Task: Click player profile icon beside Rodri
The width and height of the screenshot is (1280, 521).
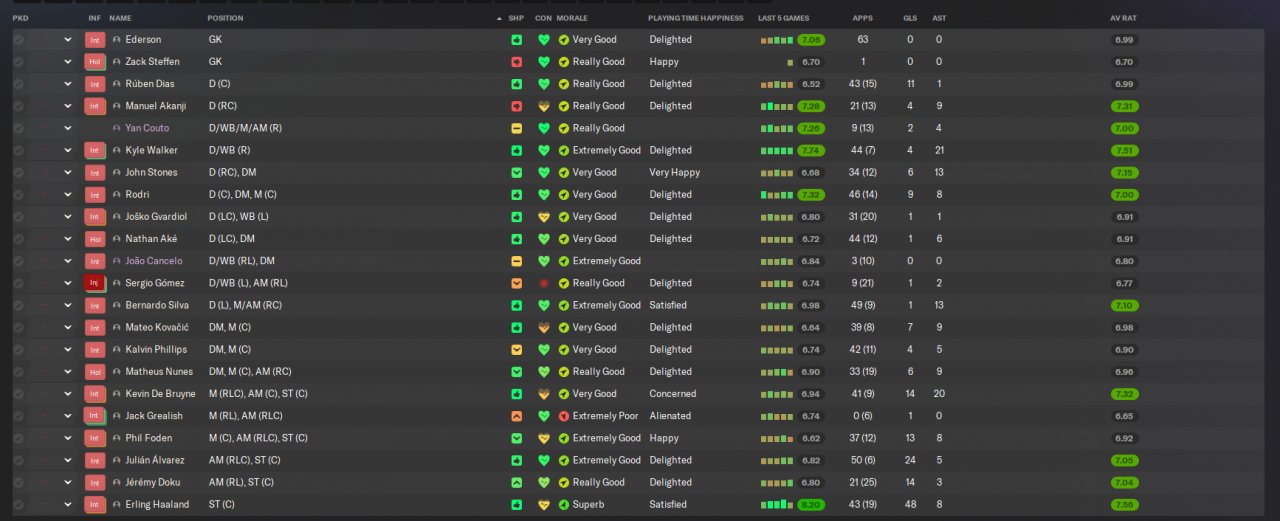Action: (x=116, y=194)
